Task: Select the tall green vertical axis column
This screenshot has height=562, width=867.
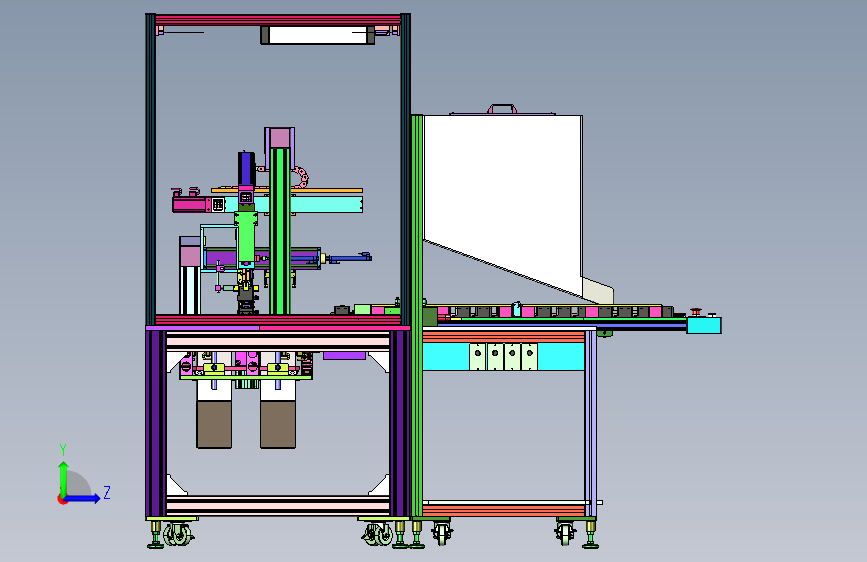Action: [x=280, y=231]
